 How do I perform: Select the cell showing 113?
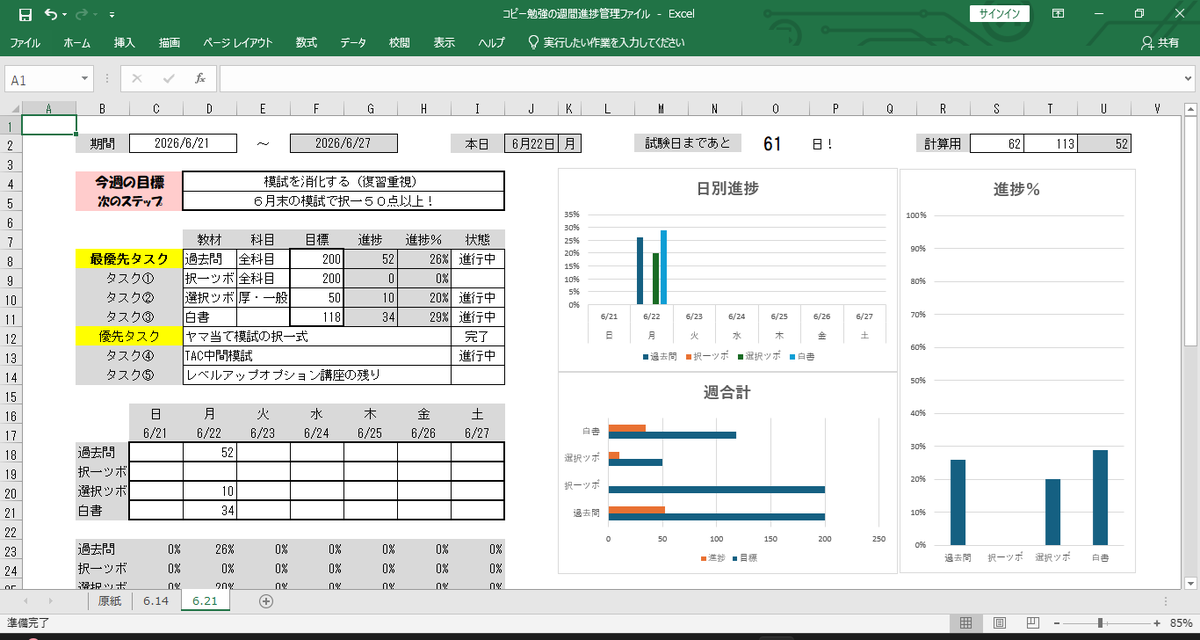[1050, 143]
